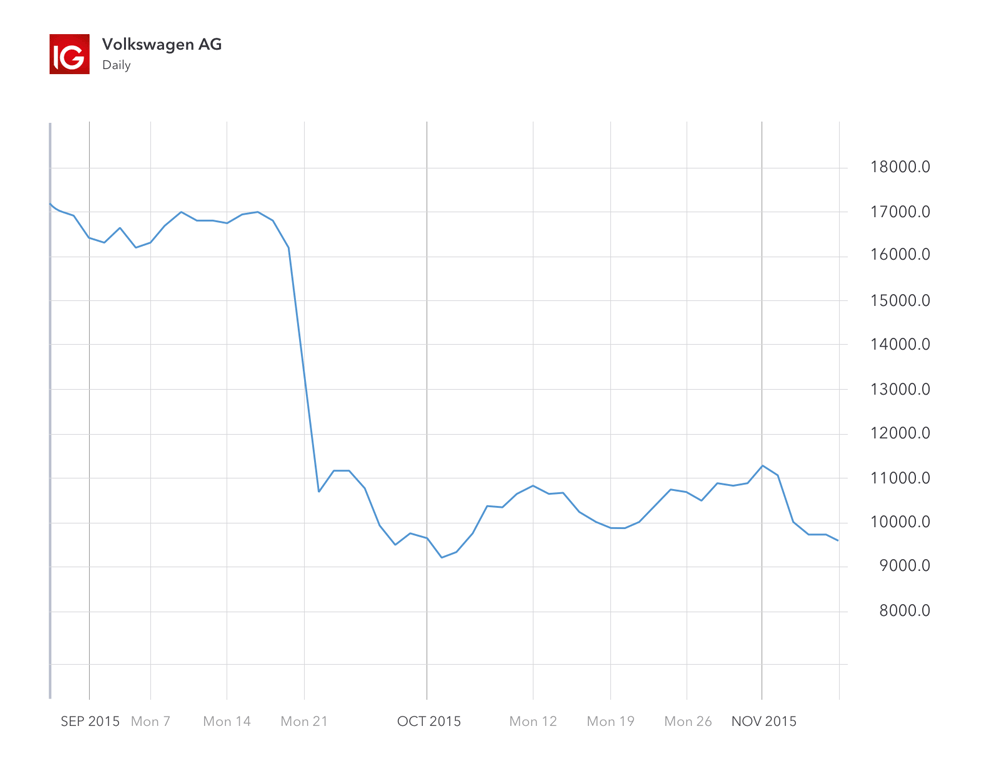This screenshot has width=1000, height=765.
Task: Select the NOV 2015 axis label
Action: (x=764, y=721)
